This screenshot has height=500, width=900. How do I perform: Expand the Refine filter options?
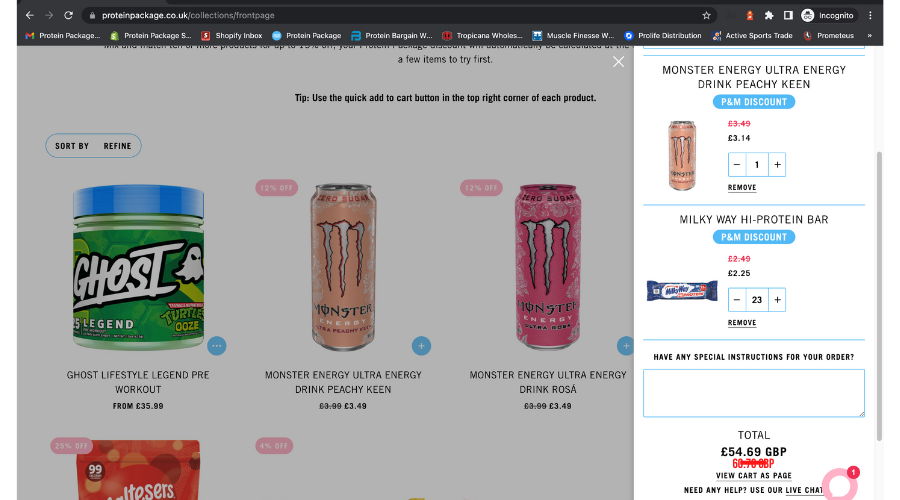[x=117, y=146]
